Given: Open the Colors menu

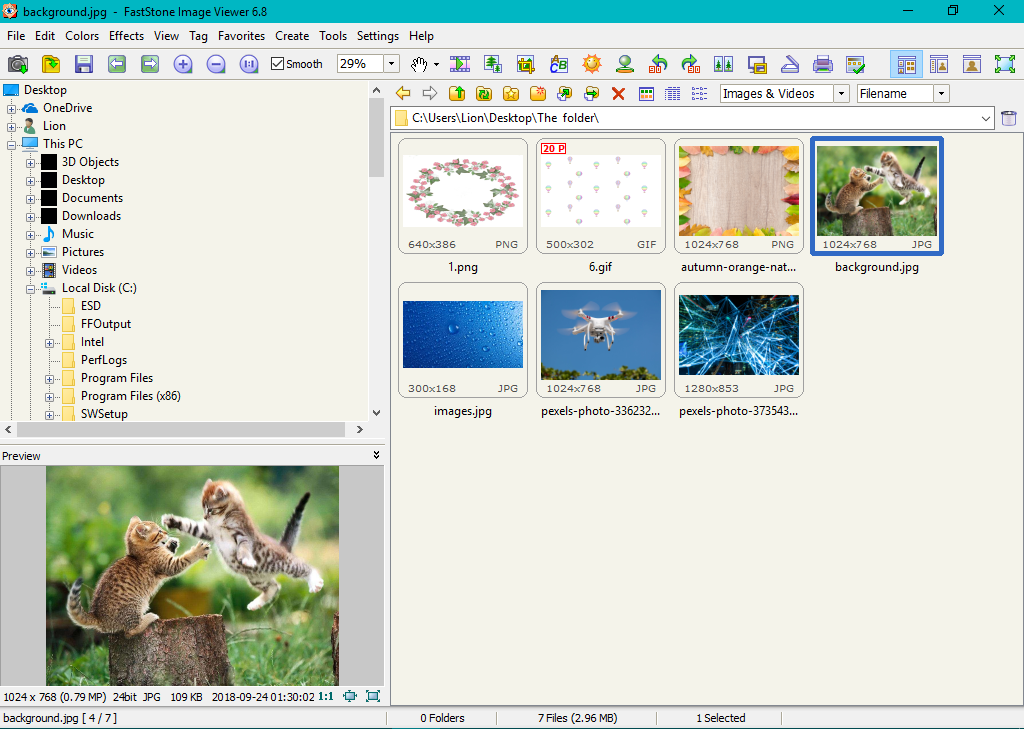Looking at the screenshot, I should (x=82, y=36).
